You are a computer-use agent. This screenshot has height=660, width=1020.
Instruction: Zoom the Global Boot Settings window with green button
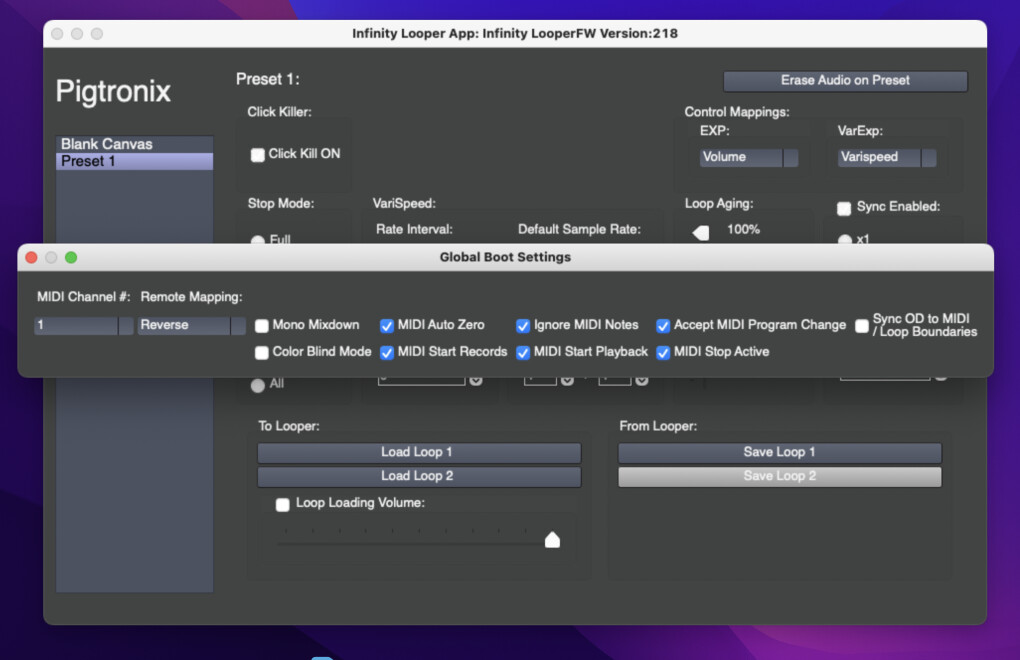[x=71, y=257]
